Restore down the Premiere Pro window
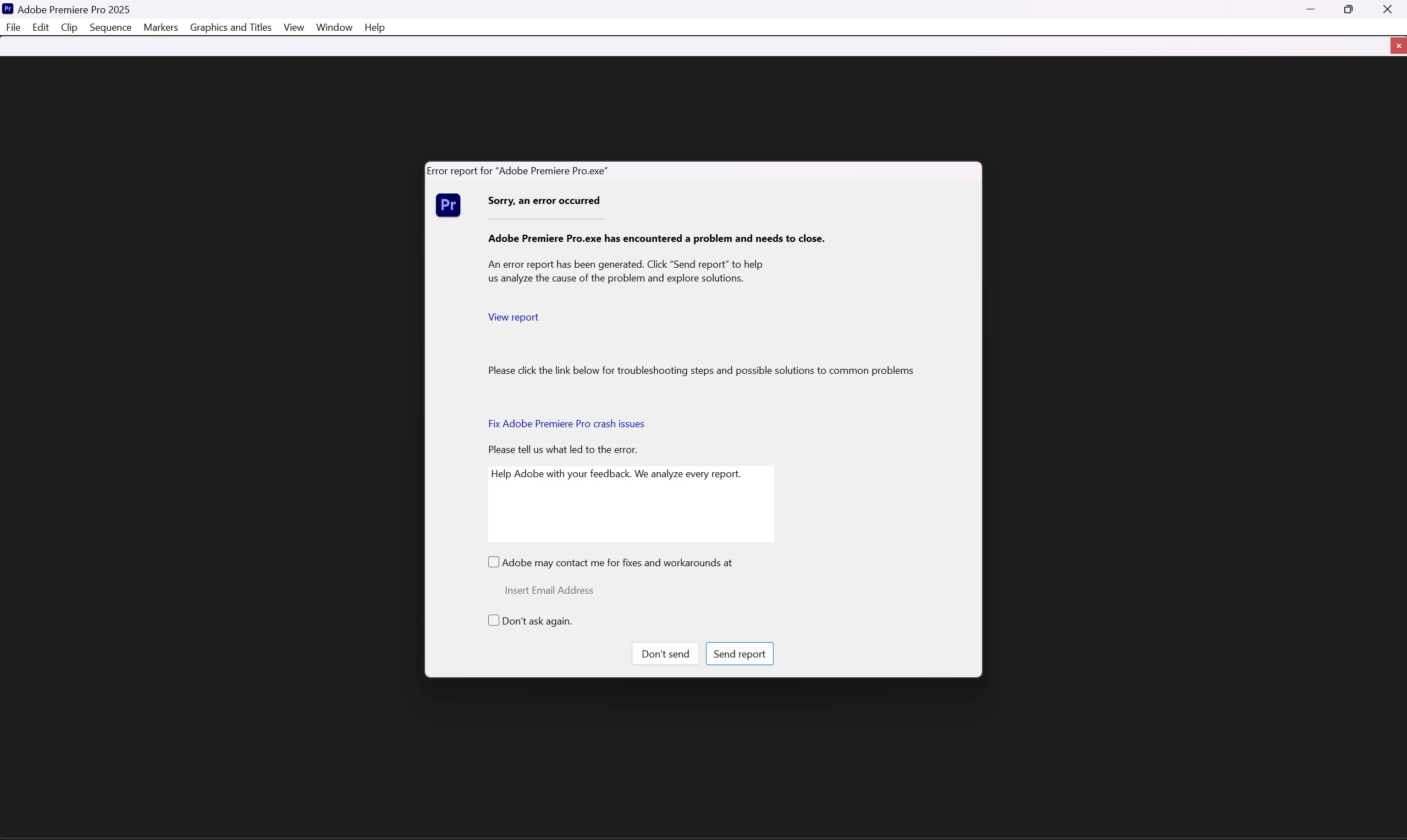This screenshot has height=840, width=1407. (x=1348, y=10)
